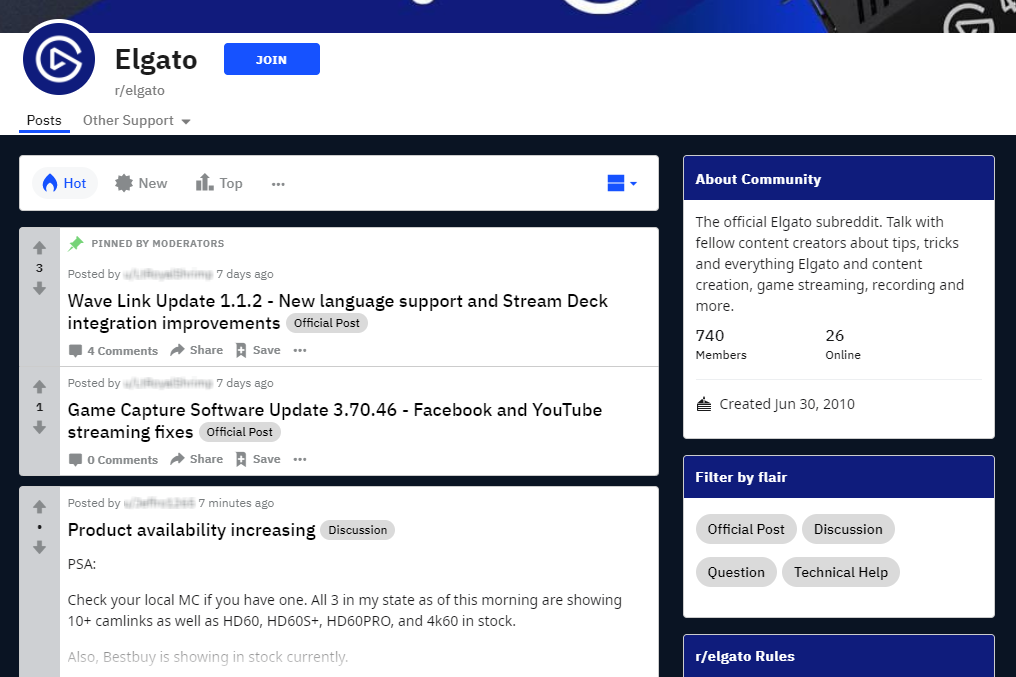Share the Wave Link Update post
Viewport: 1016px width, 677px height.
196,351
